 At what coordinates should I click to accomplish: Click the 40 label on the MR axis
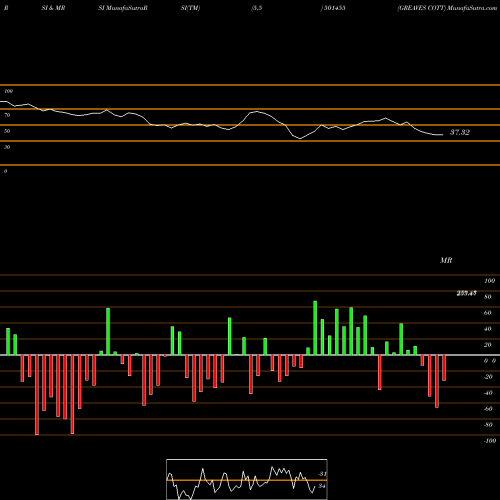pyautogui.click(x=488, y=329)
